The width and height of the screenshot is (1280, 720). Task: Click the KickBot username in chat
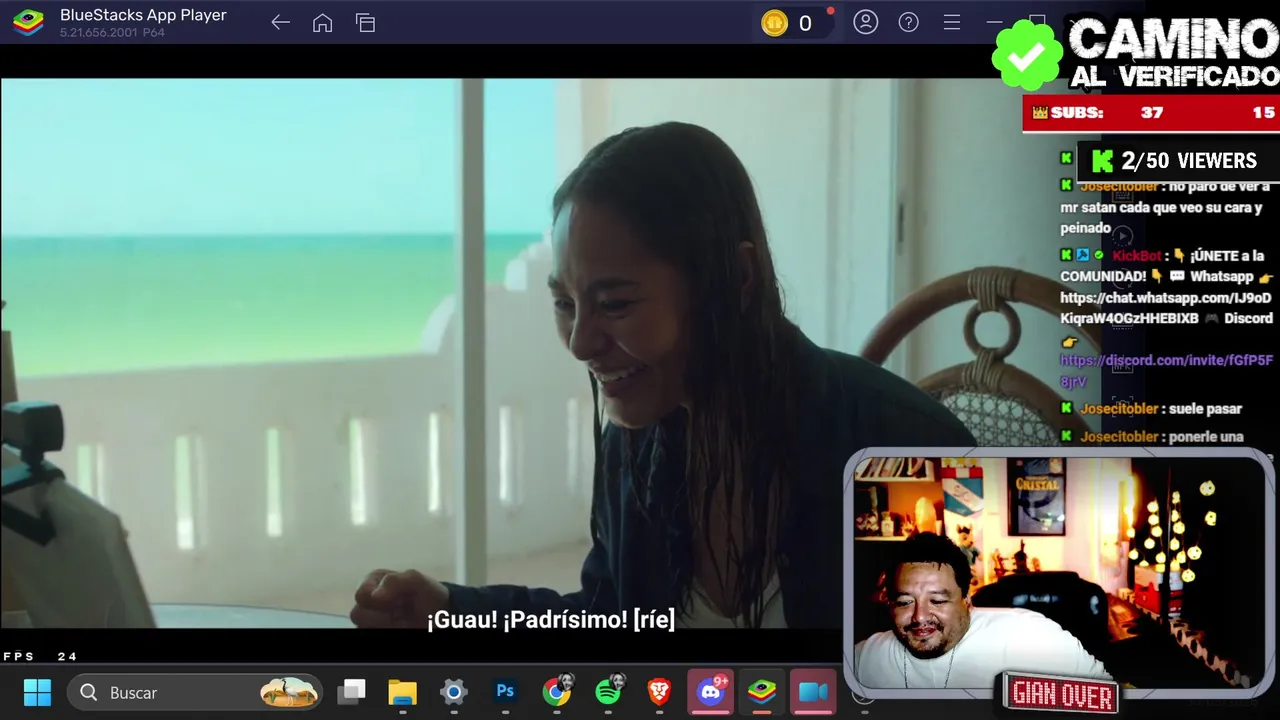(1136, 256)
